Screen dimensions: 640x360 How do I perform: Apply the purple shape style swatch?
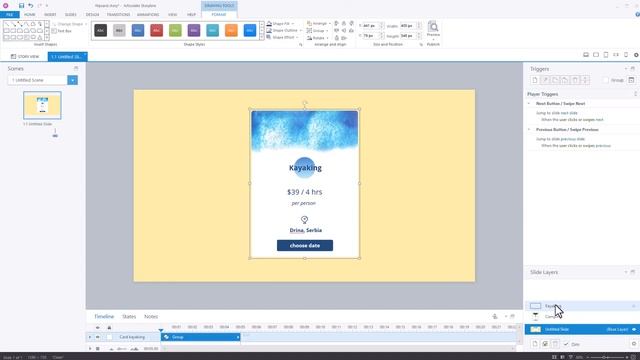click(194, 30)
